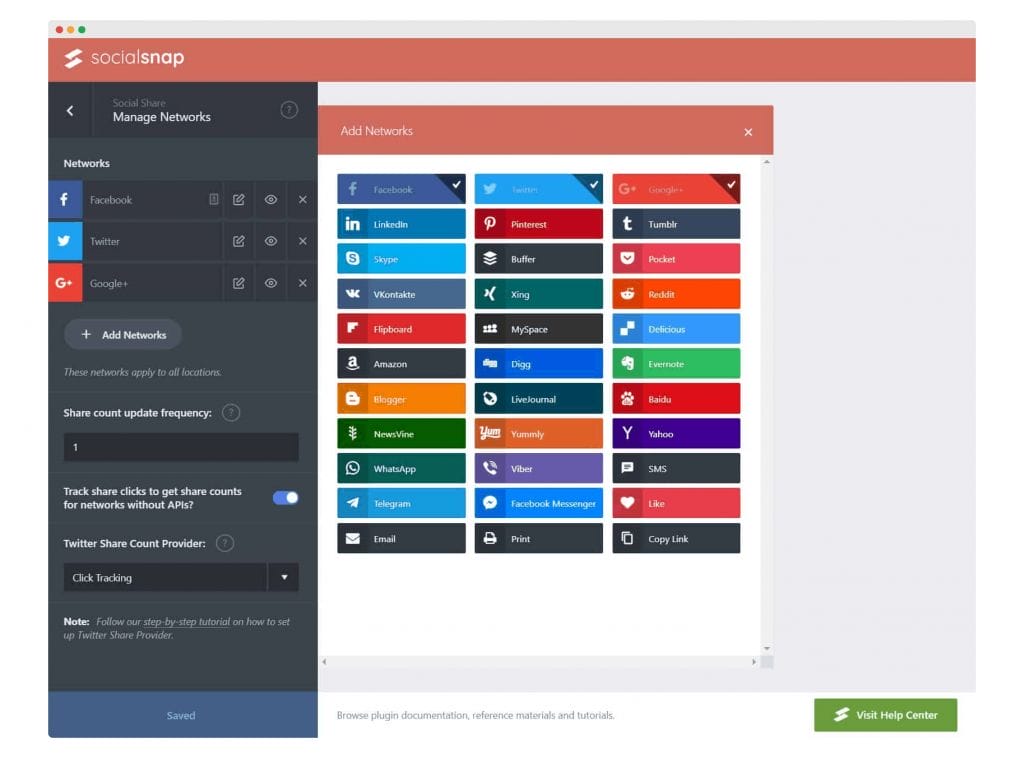1024x758 pixels.
Task: Select the Viber network tile
Action: click(538, 468)
